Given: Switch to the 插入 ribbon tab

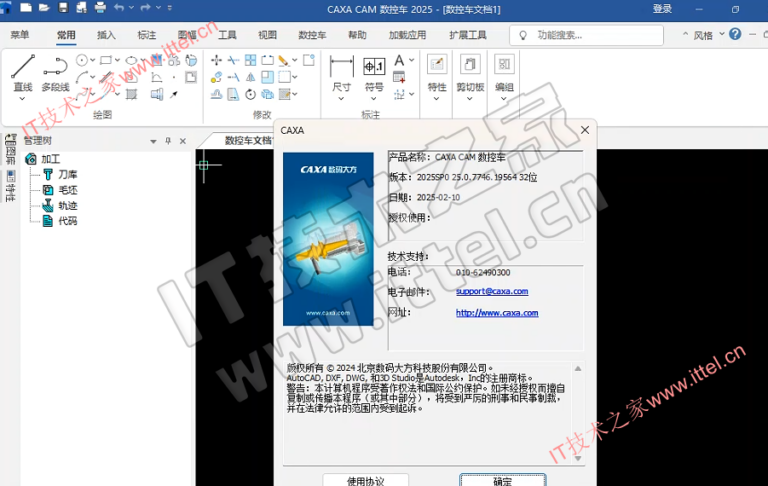Looking at the screenshot, I should pos(106,35).
